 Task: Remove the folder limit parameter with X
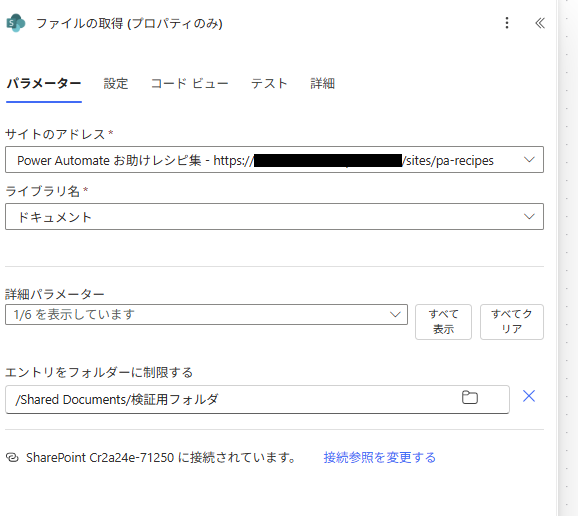tap(529, 396)
